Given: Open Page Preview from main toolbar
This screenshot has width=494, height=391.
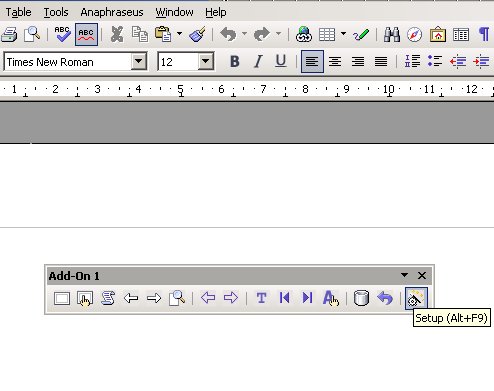Looking at the screenshot, I should click(x=32, y=34).
